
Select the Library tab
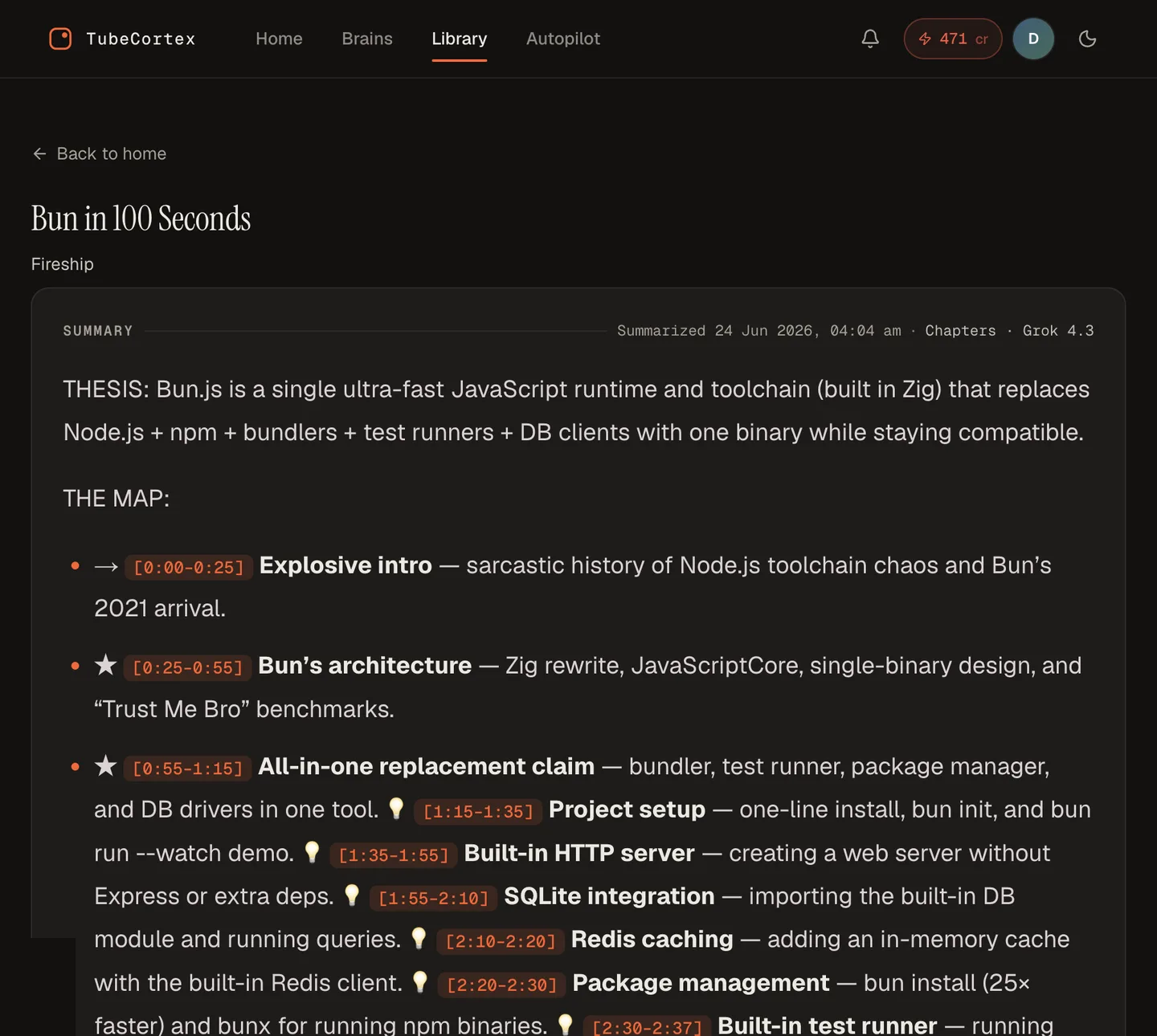click(459, 39)
